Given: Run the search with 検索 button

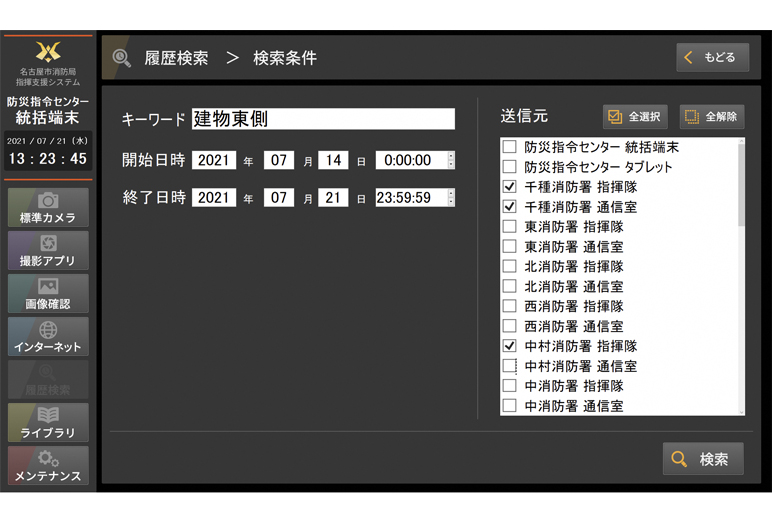Looking at the screenshot, I should click(703, 459).
